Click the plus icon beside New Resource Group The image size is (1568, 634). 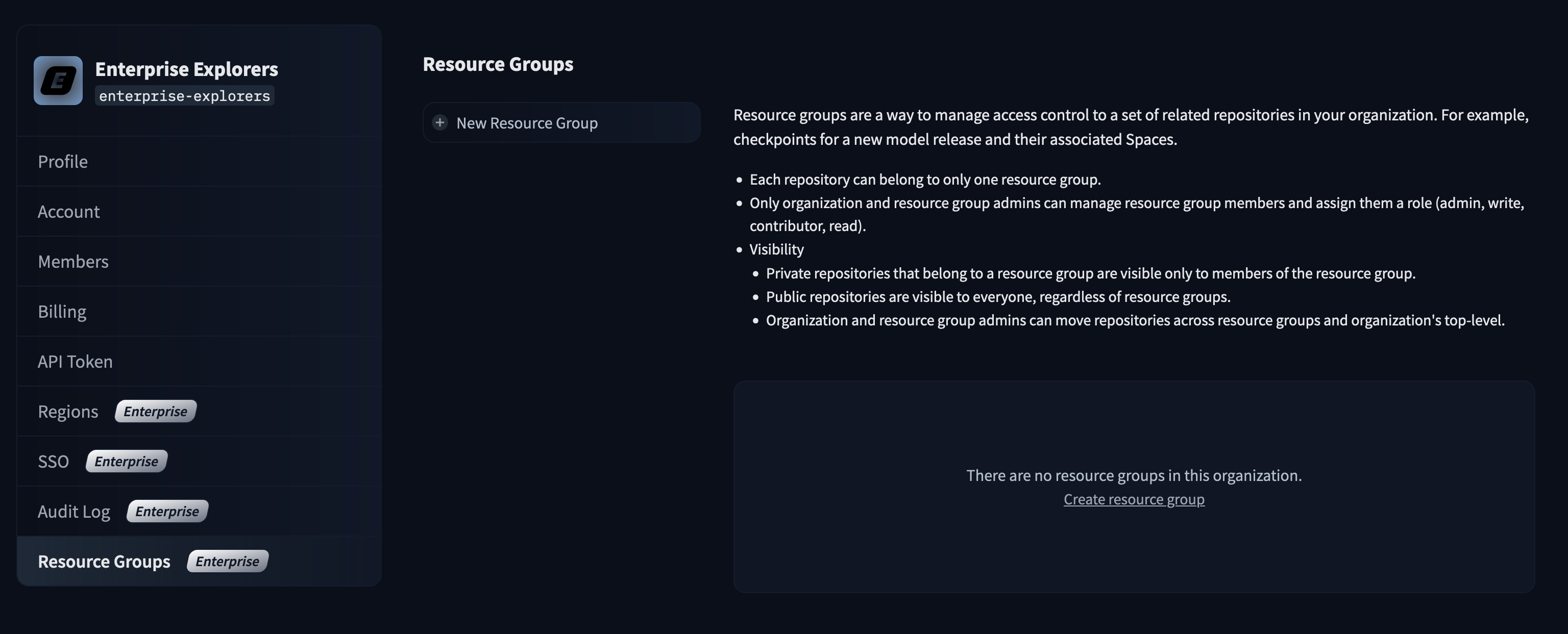coord(439,122)
